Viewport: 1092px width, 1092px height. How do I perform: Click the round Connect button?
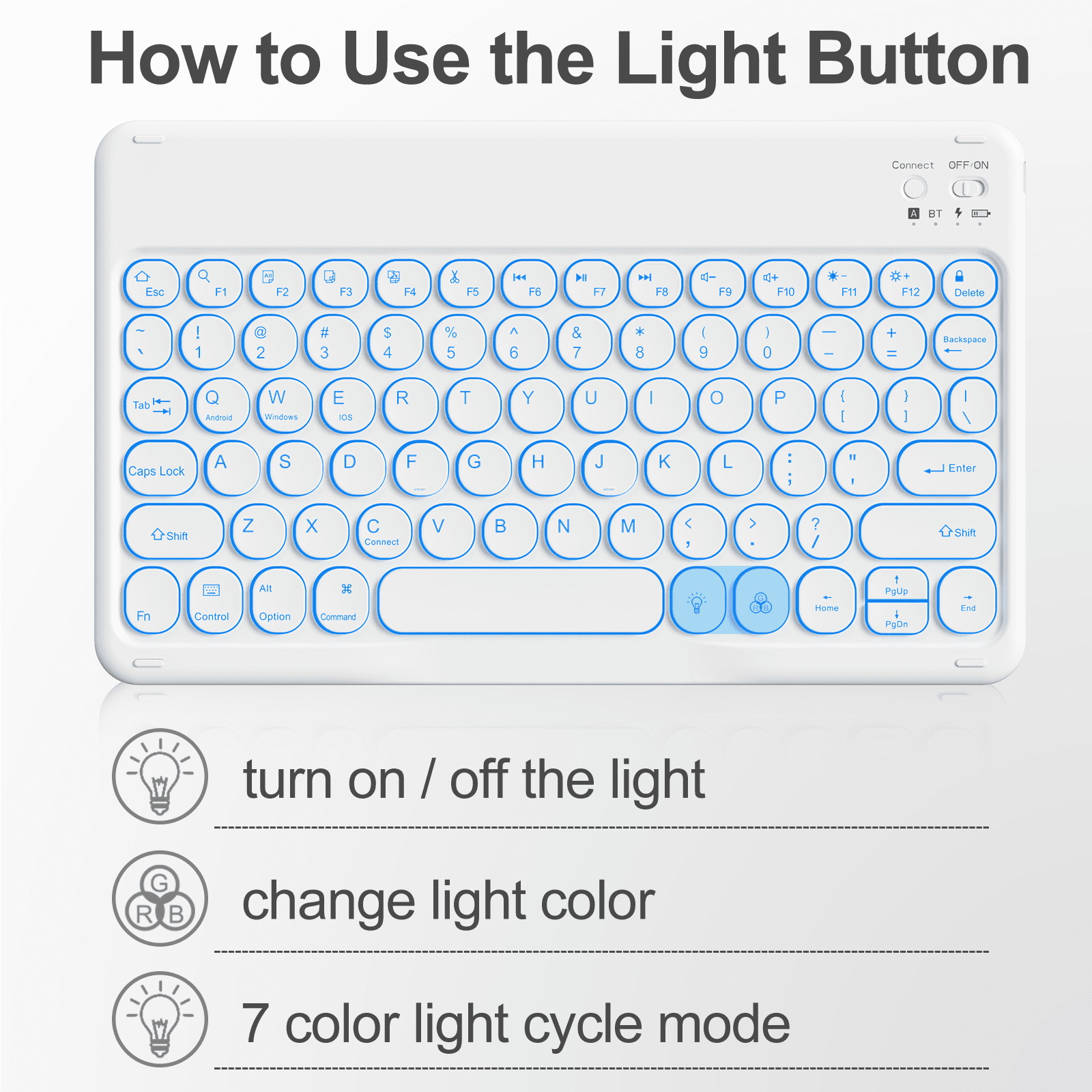[915, 188]
